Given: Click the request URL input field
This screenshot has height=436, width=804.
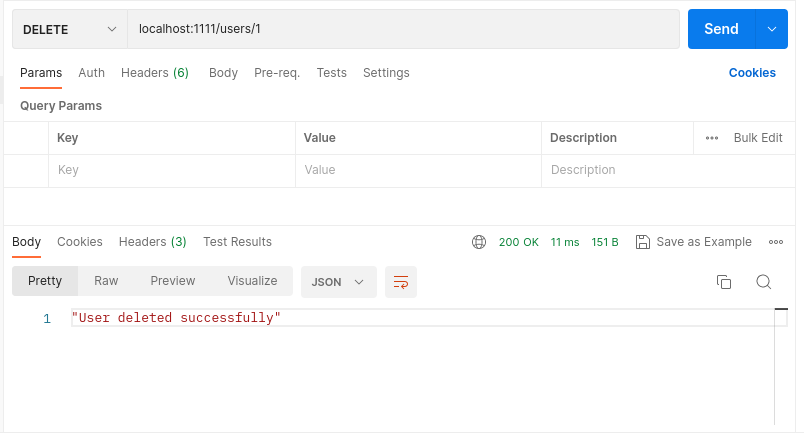Looking at the screenshot, I should point(403,29).
